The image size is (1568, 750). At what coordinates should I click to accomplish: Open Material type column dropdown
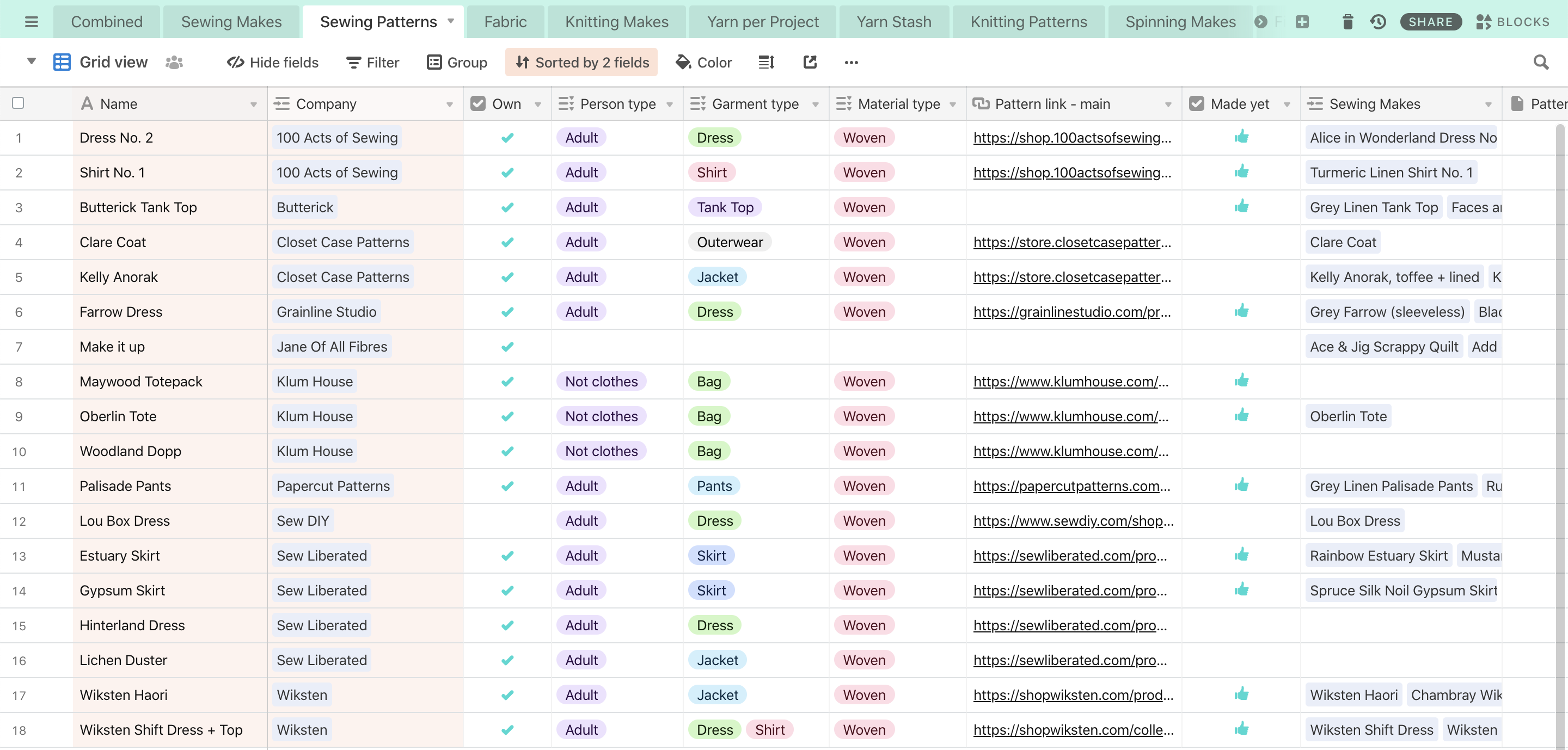point(953,104)
